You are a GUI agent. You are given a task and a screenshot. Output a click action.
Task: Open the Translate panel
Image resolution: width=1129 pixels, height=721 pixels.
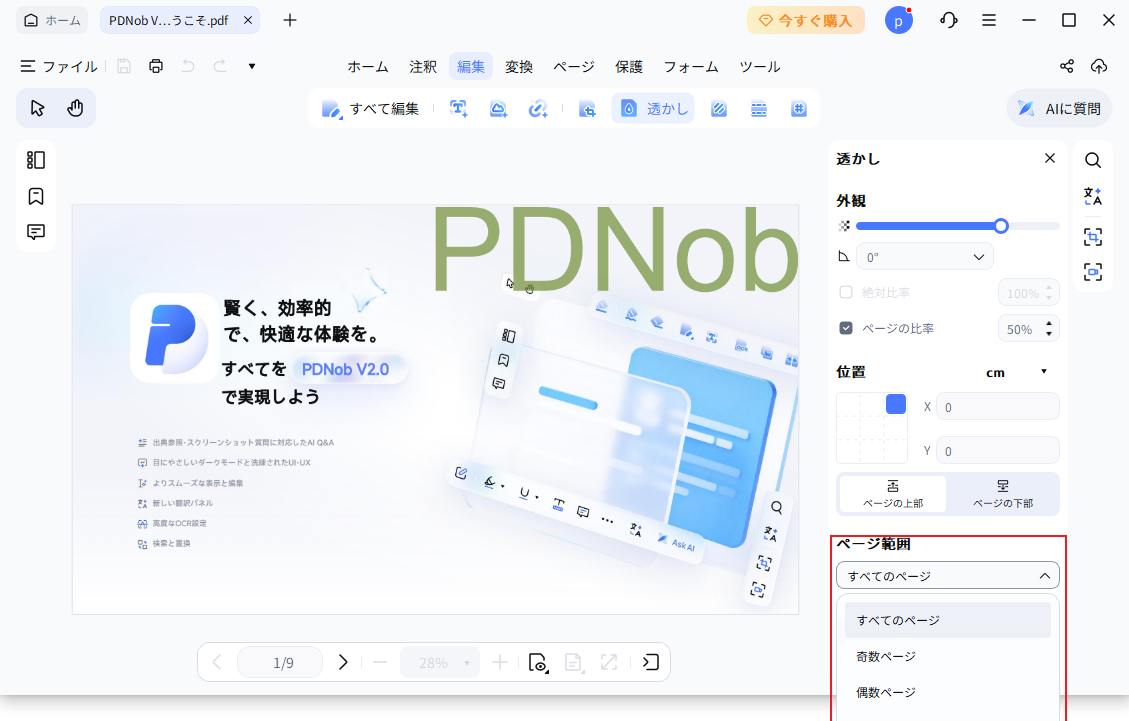click(x=1093, y=197)
